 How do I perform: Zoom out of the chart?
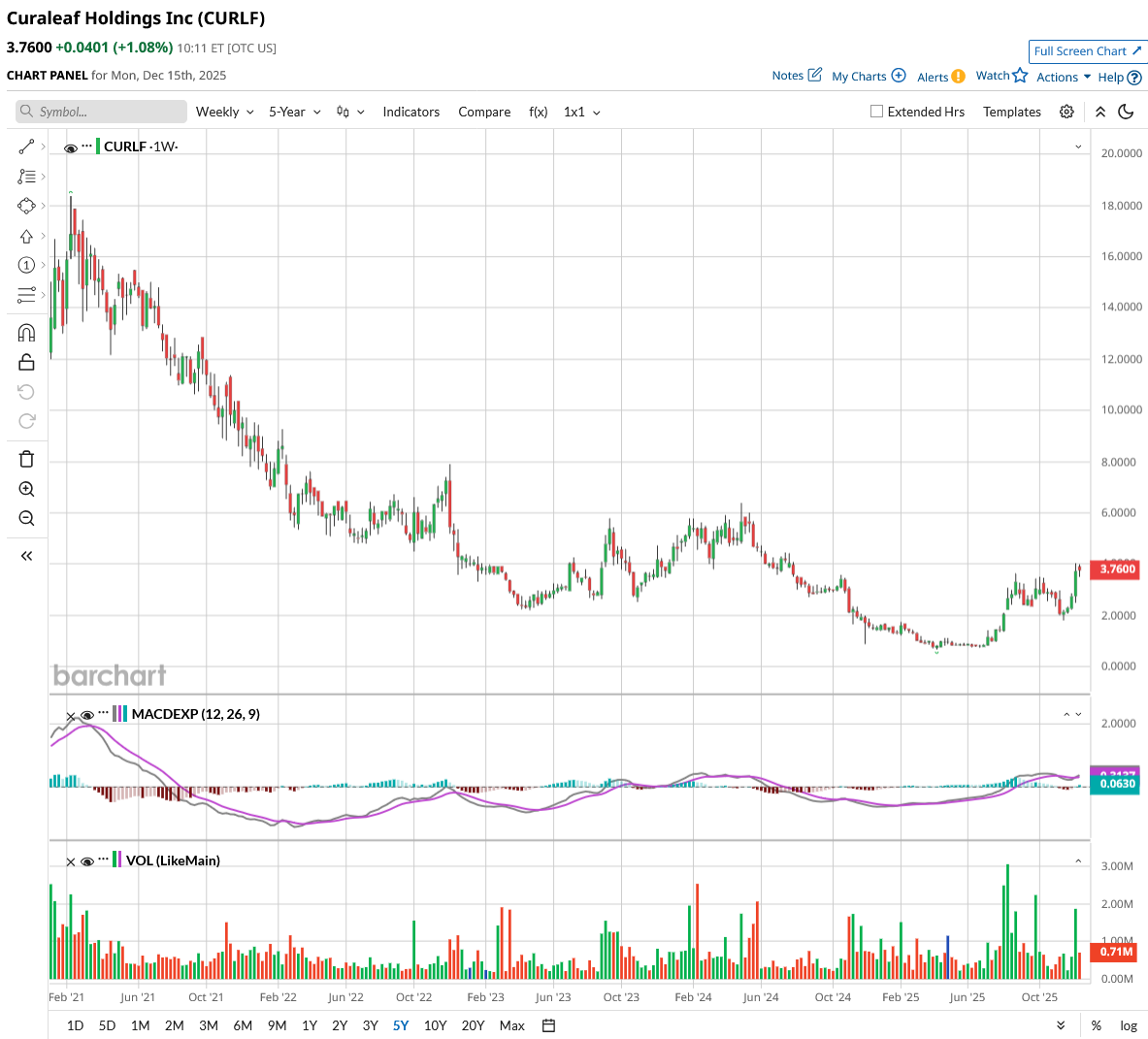pyautogui.click(x=26, y=518)
